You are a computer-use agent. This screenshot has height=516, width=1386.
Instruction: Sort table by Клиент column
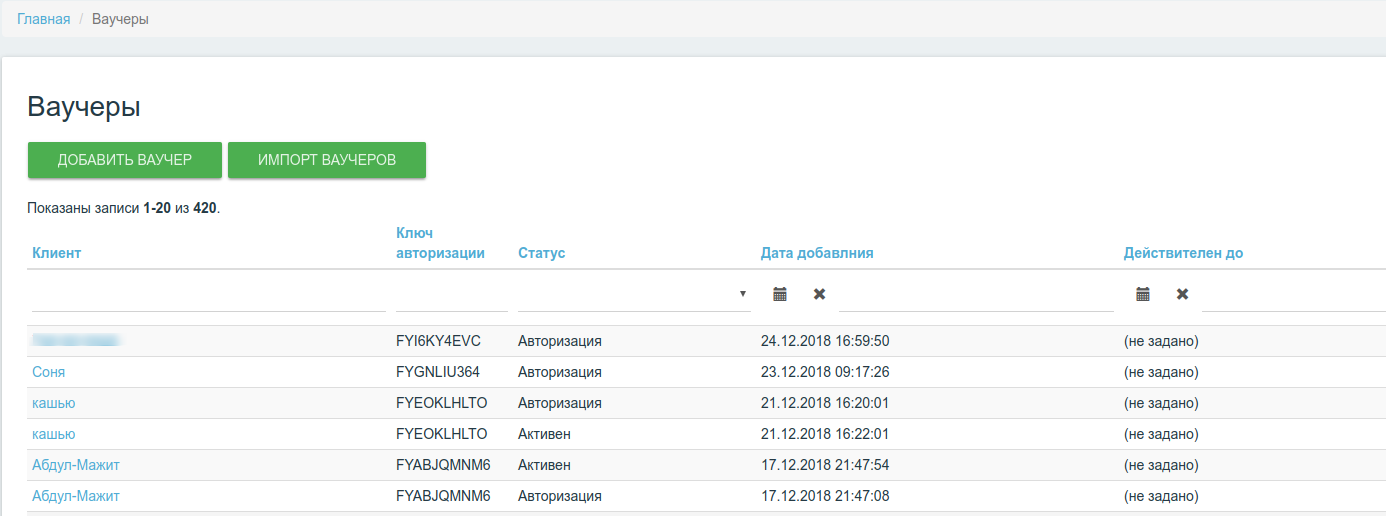click(57, 253)
